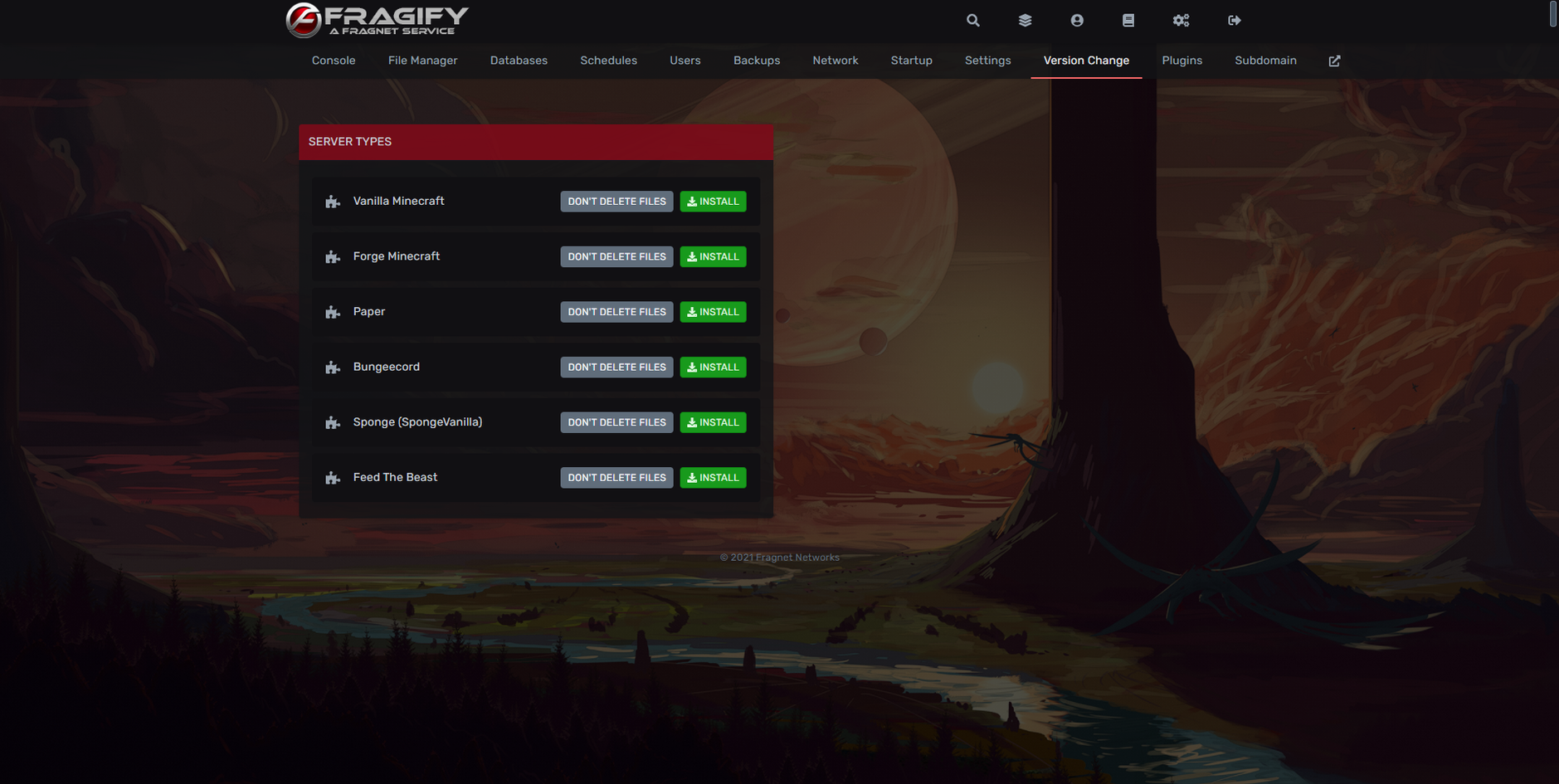Toggle Don't Delete Files for Sponge (SpongeVanilla)
This screenshot has width=1559, height=784.
pos(616,422)
